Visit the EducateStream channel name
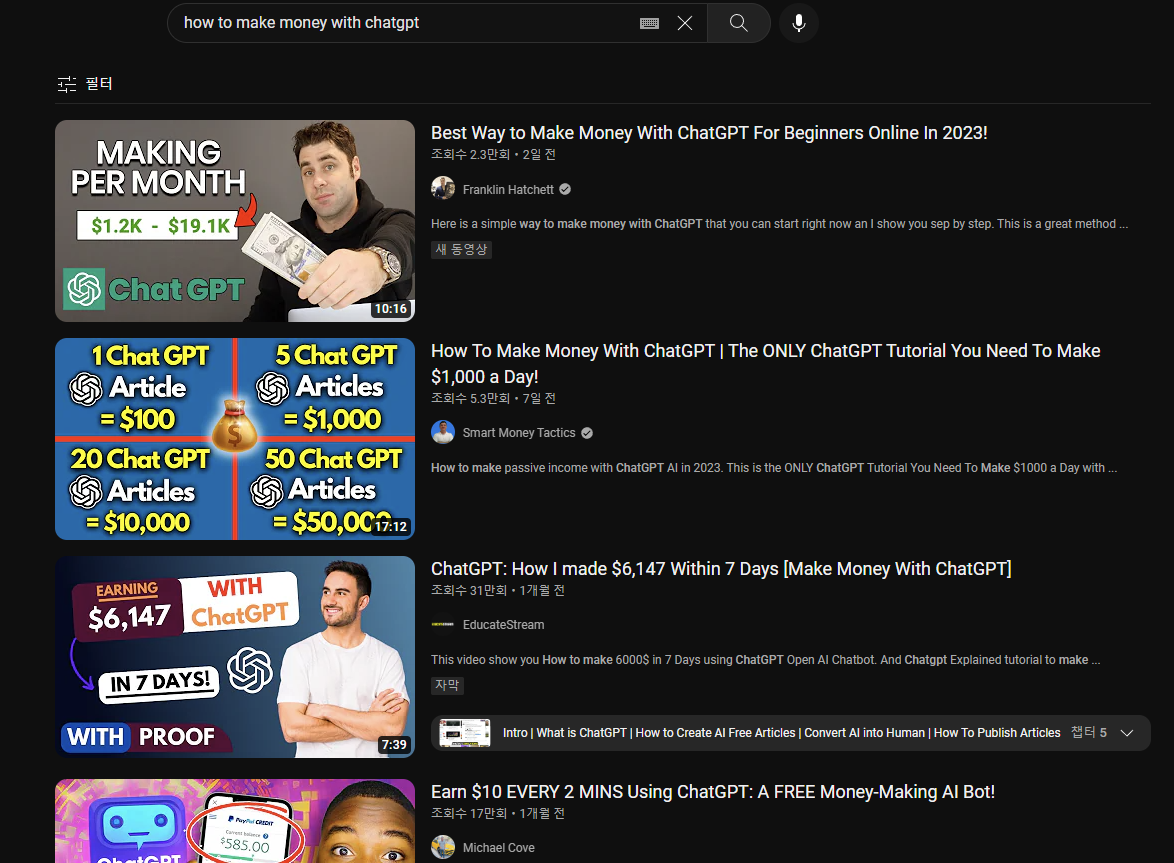This screenshot has width=1174, height=863. pyautogui.click(x=503, y=624)
